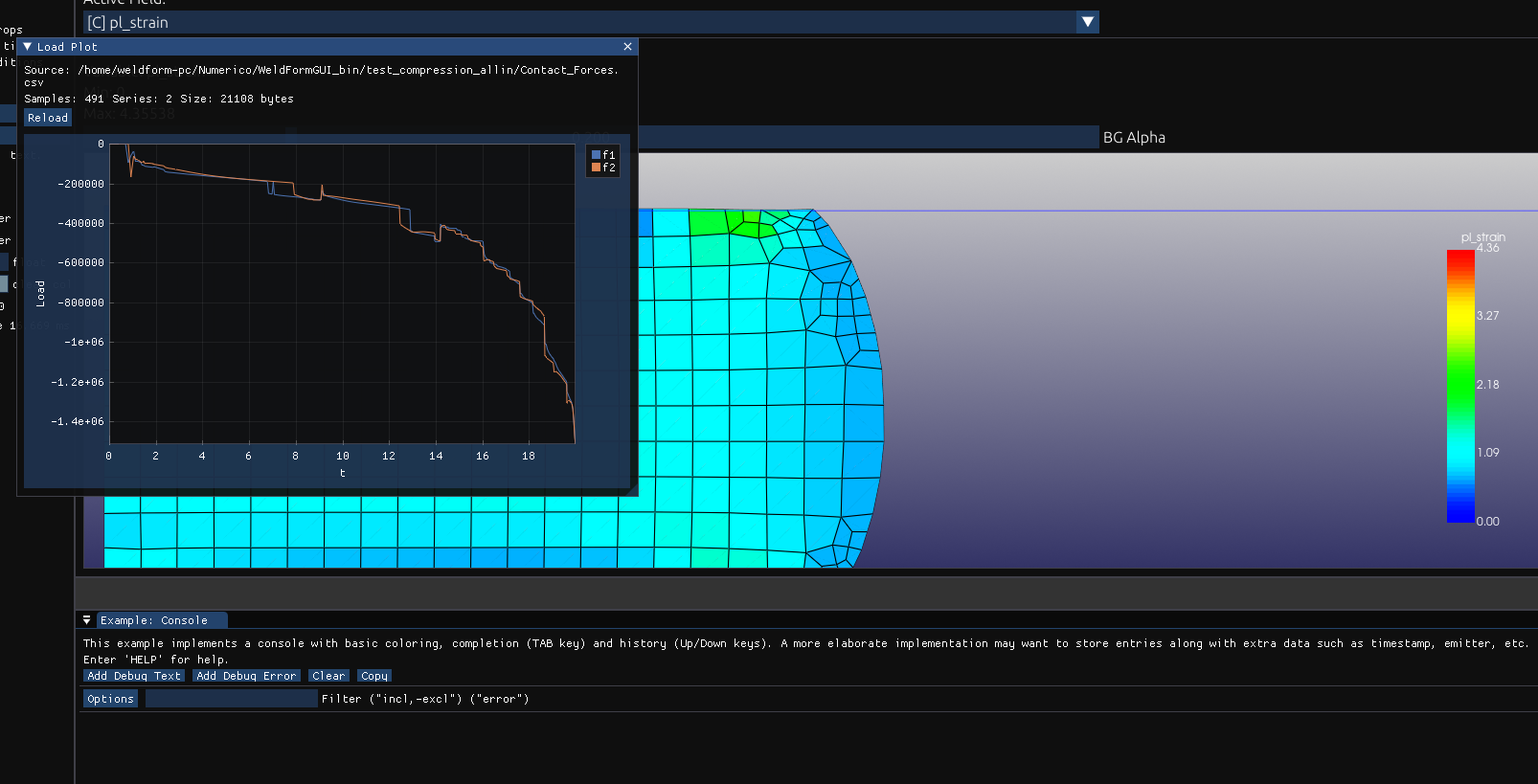Click the Load Plot window resize grip
The width and height of the screenshot is (1538, 784).
point(632,490)
